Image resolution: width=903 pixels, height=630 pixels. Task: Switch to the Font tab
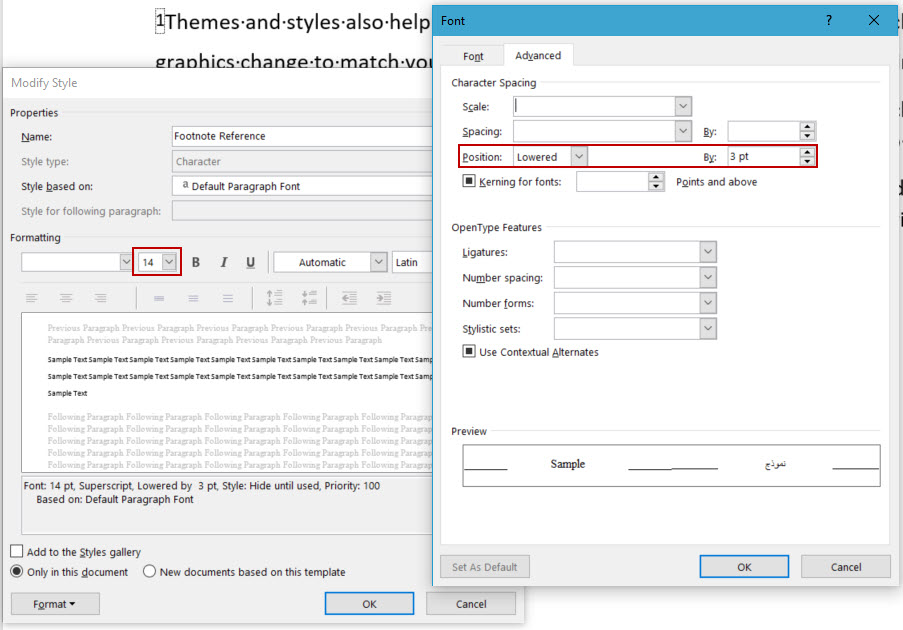(x=473, y=56)
